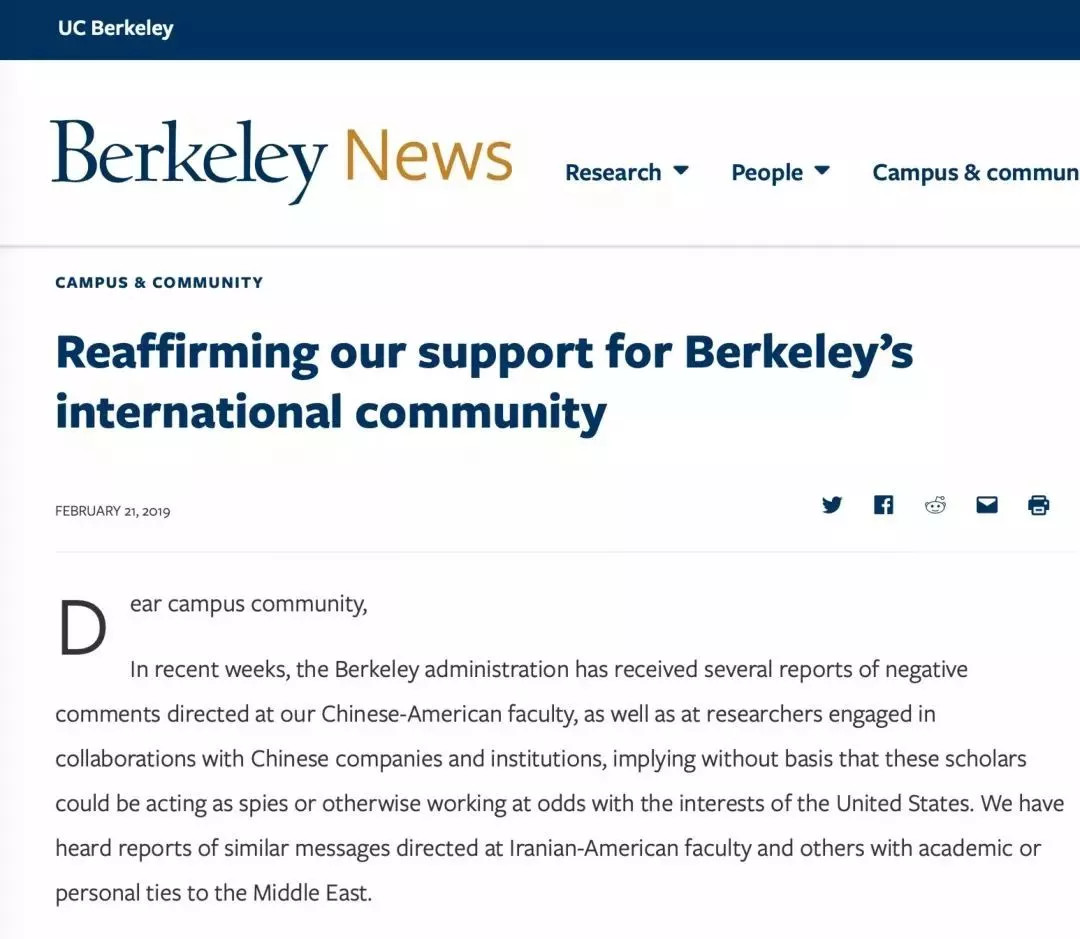The image size is (1080, 939).
Task: Share this article on Twitter
Action: point(832,505)
